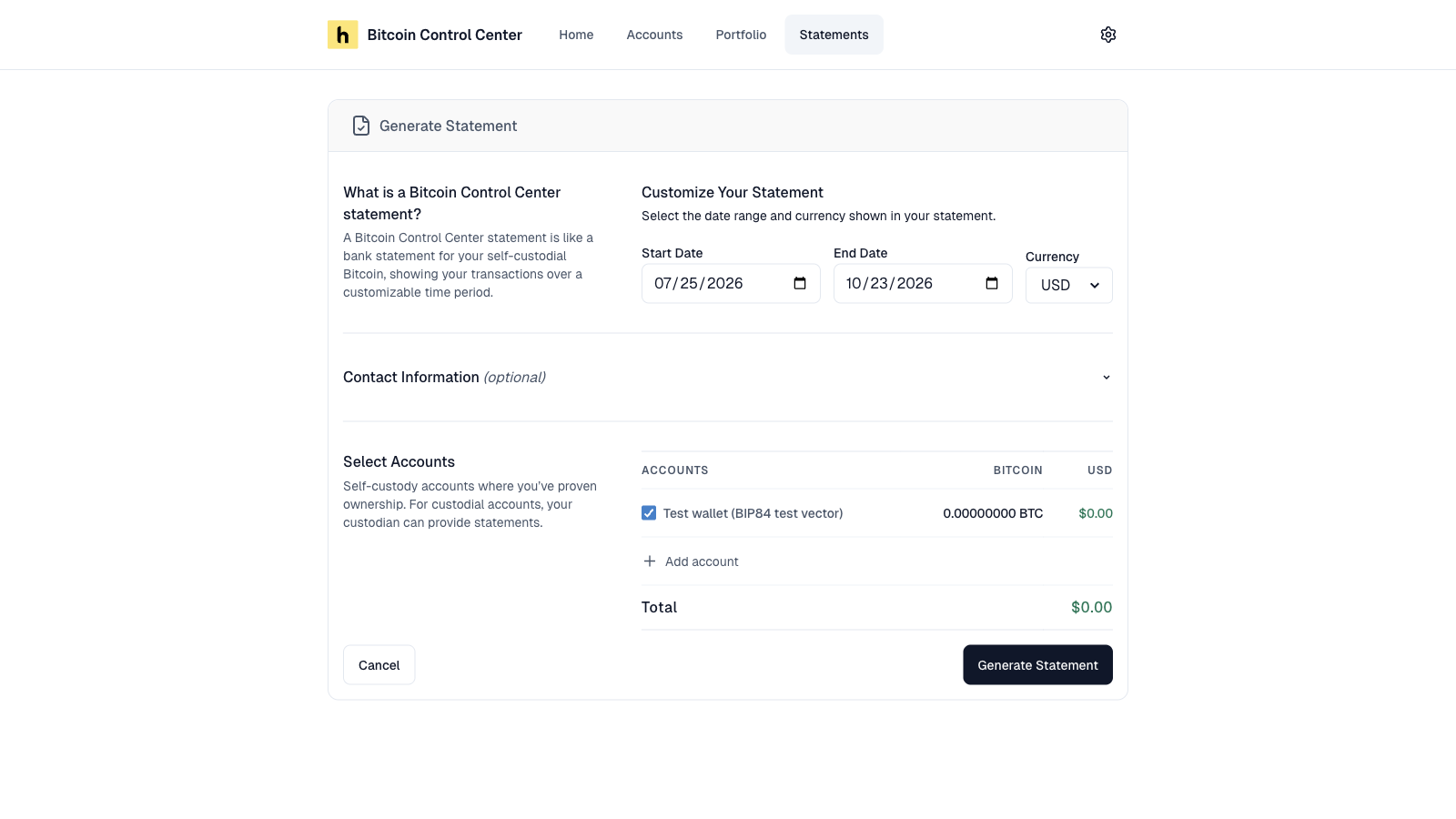Click the Bitcoin Control Center title text

click(x=445, y=35)
